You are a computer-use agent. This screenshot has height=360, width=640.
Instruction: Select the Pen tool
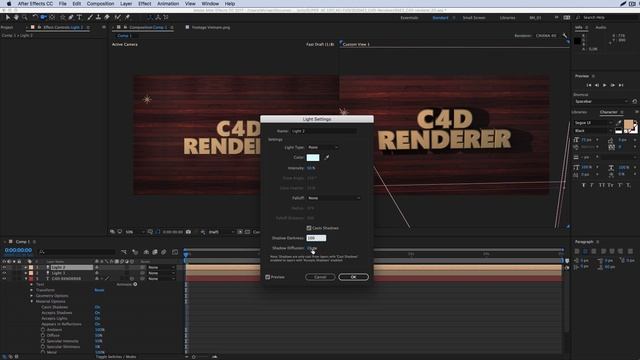tap(71, 17)
